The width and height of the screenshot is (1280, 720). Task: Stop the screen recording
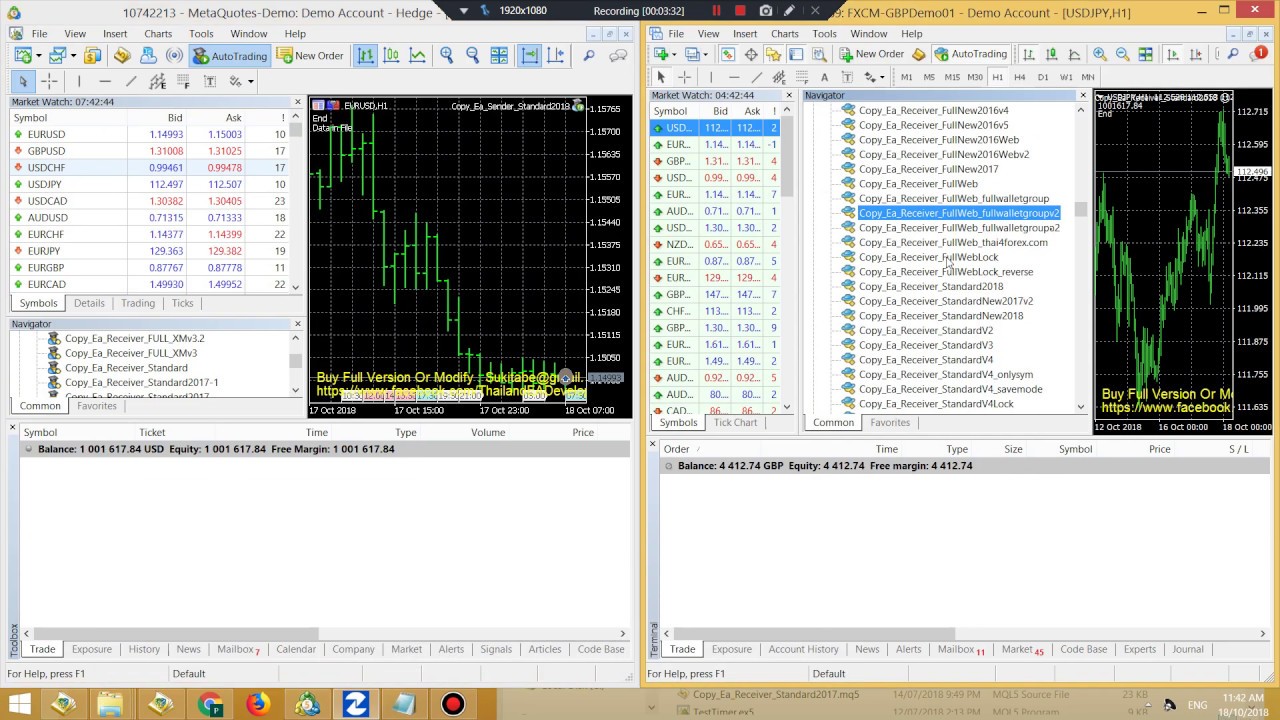point(740,11)
